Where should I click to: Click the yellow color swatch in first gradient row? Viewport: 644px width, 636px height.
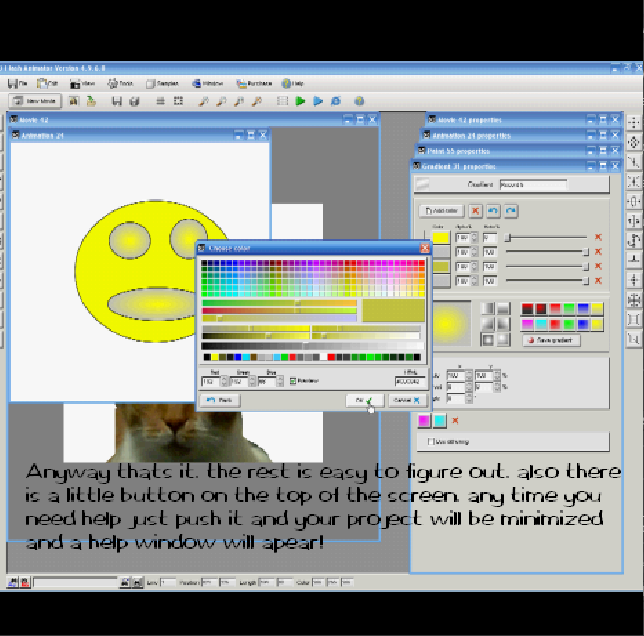click(x=439, y=238)
